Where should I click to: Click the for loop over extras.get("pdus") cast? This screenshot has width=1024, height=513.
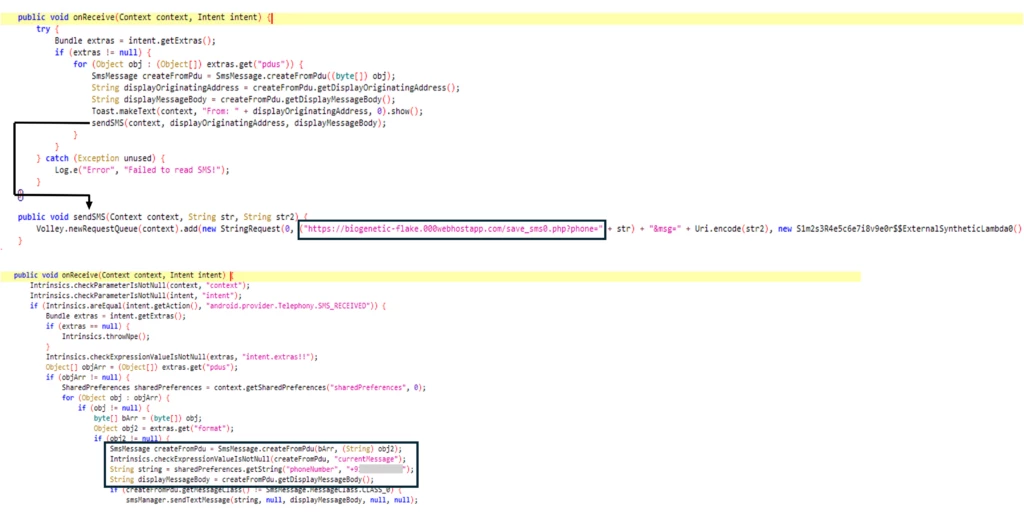pyautogui.click(x=188, y=65)
